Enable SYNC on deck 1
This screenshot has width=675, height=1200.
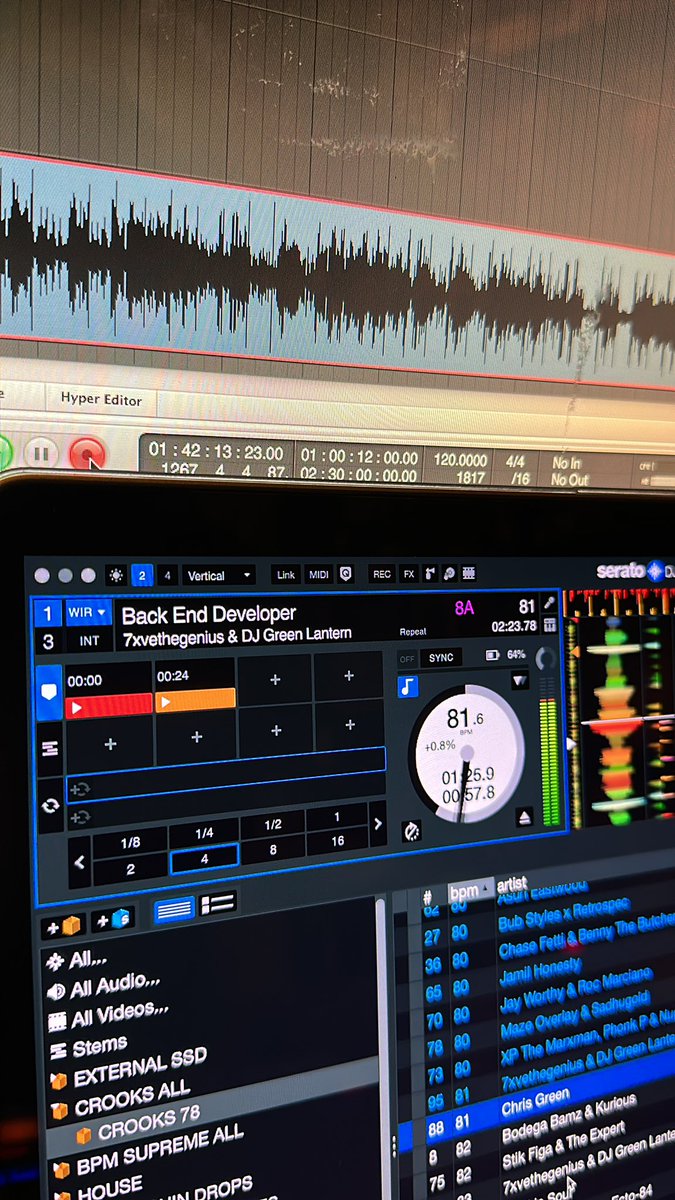[x=441, y=657]
